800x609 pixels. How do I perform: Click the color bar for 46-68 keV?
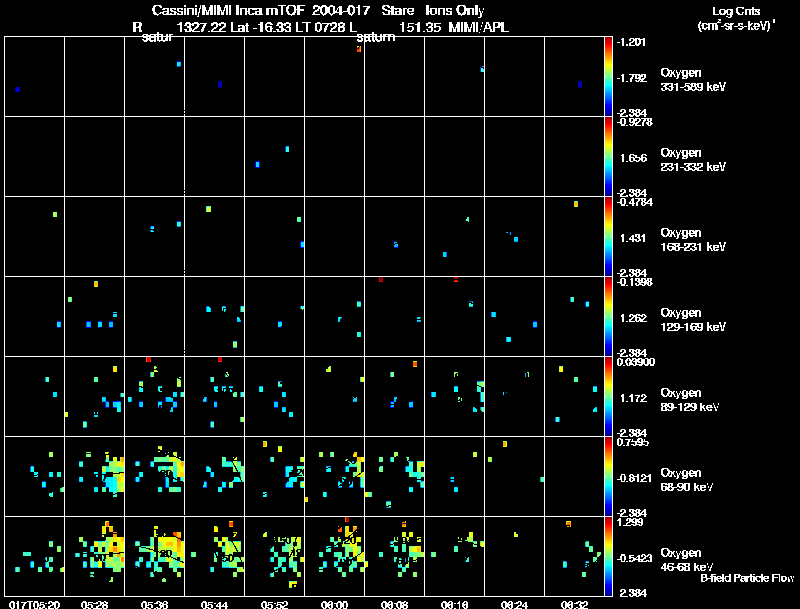(608, 557)
